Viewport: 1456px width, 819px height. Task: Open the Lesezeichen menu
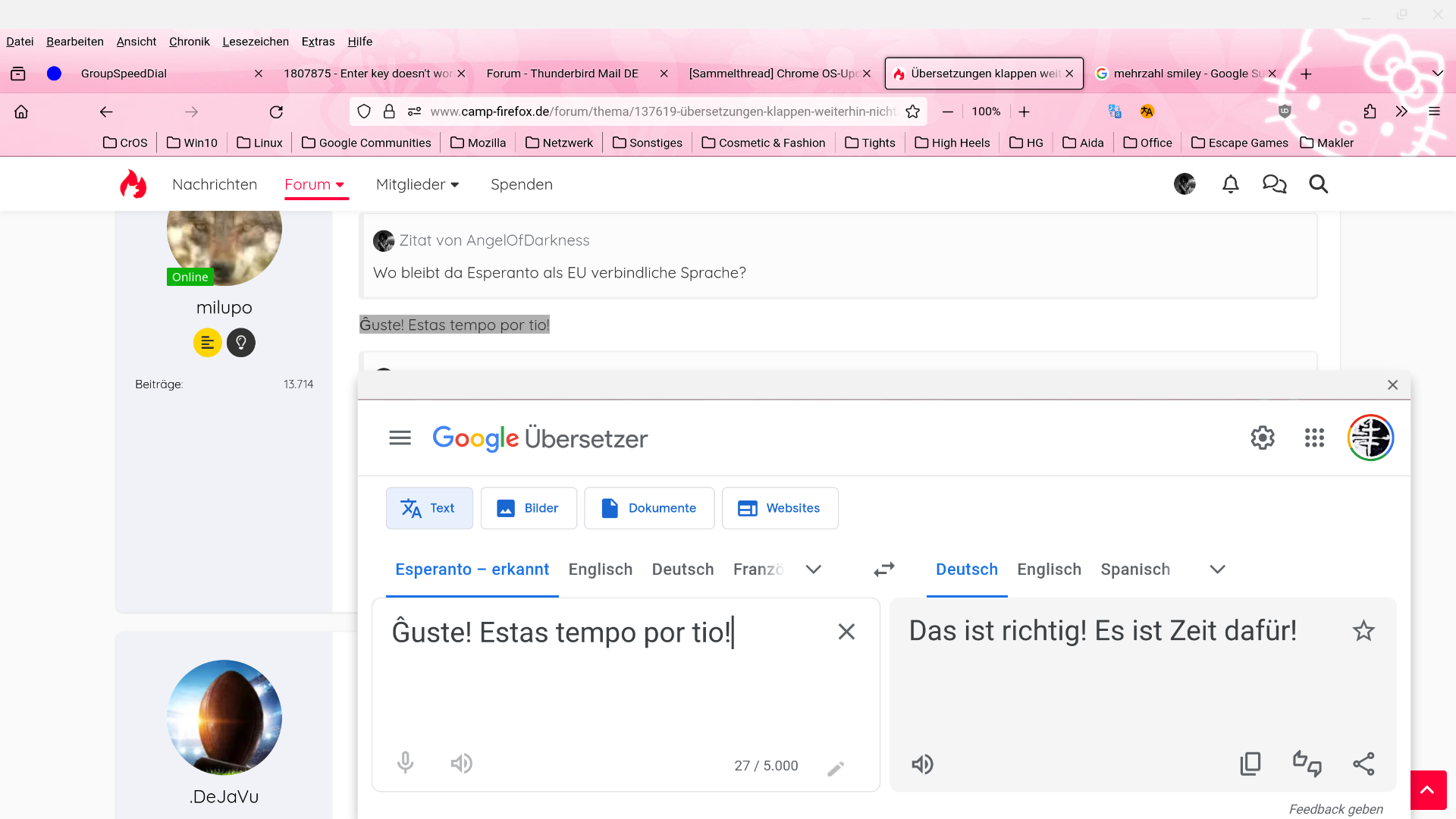255,42
